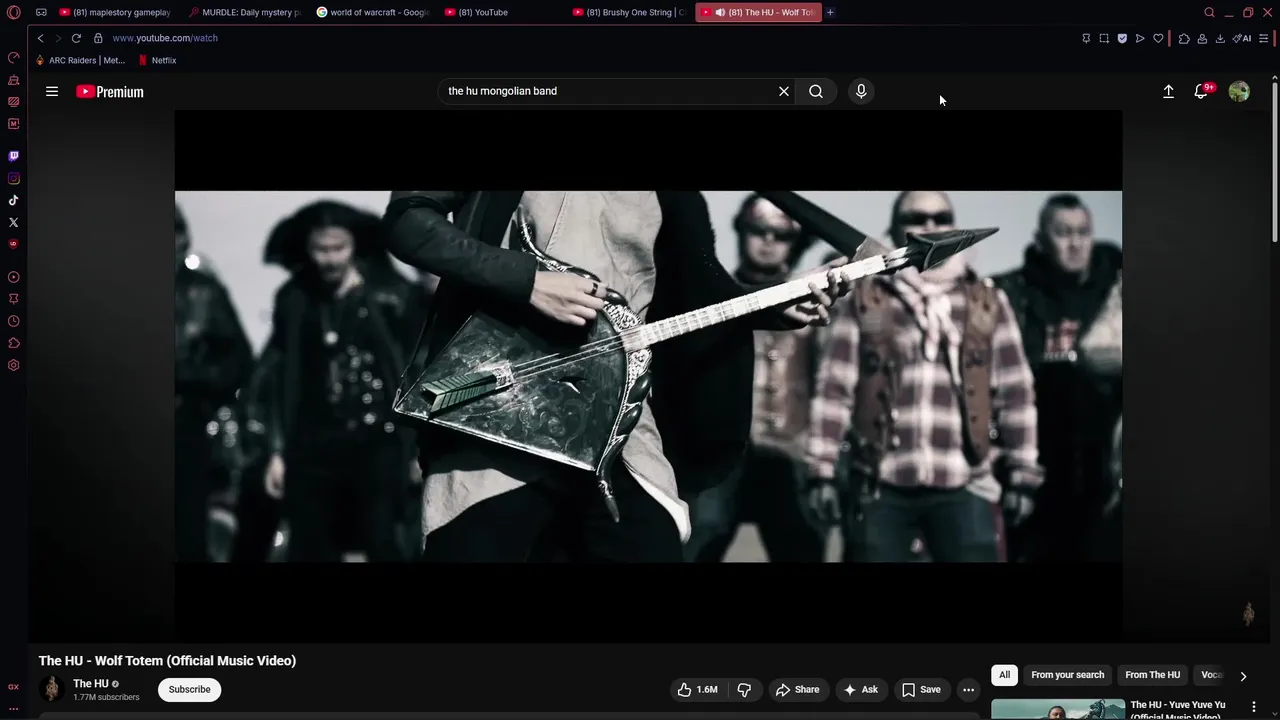Image resolution: width=1280 pixels, height=720 pixels.
Task: Open browser extensions toolbar icon
Action: pos(1184,38)
